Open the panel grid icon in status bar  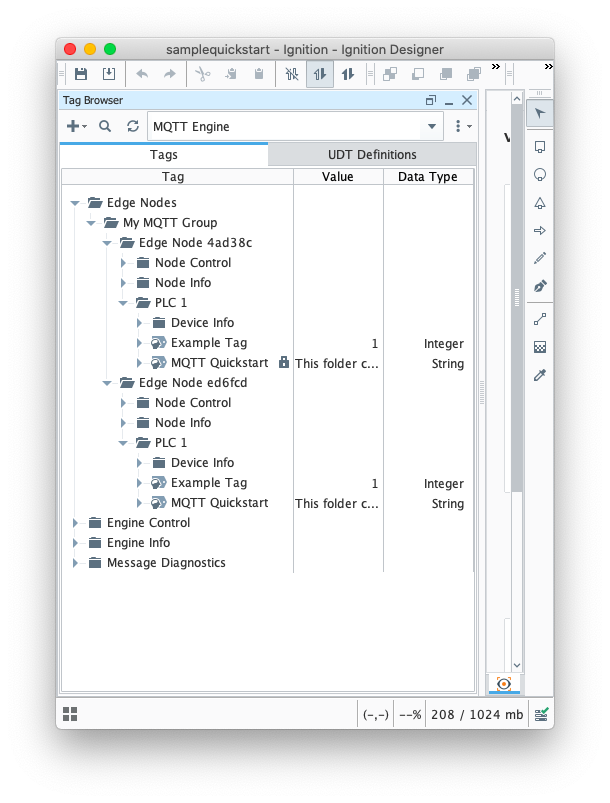coord(70,714)
